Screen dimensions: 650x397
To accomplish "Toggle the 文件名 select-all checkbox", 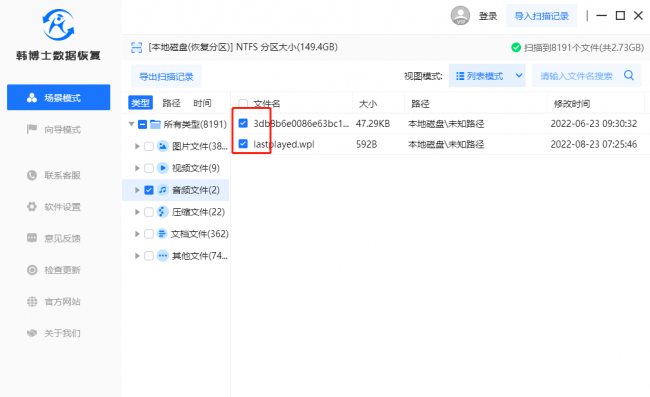I will pyautogui.click(x=243, y=103).
